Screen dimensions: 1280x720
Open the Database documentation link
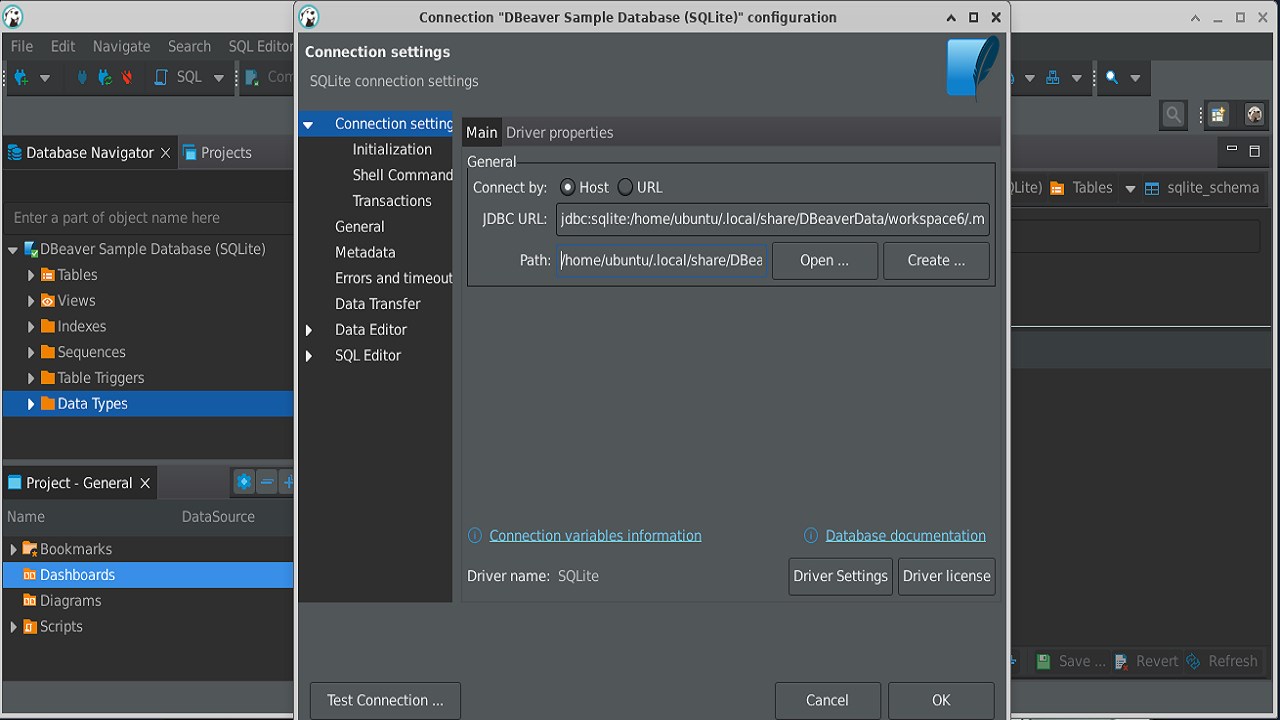point(905,536)
